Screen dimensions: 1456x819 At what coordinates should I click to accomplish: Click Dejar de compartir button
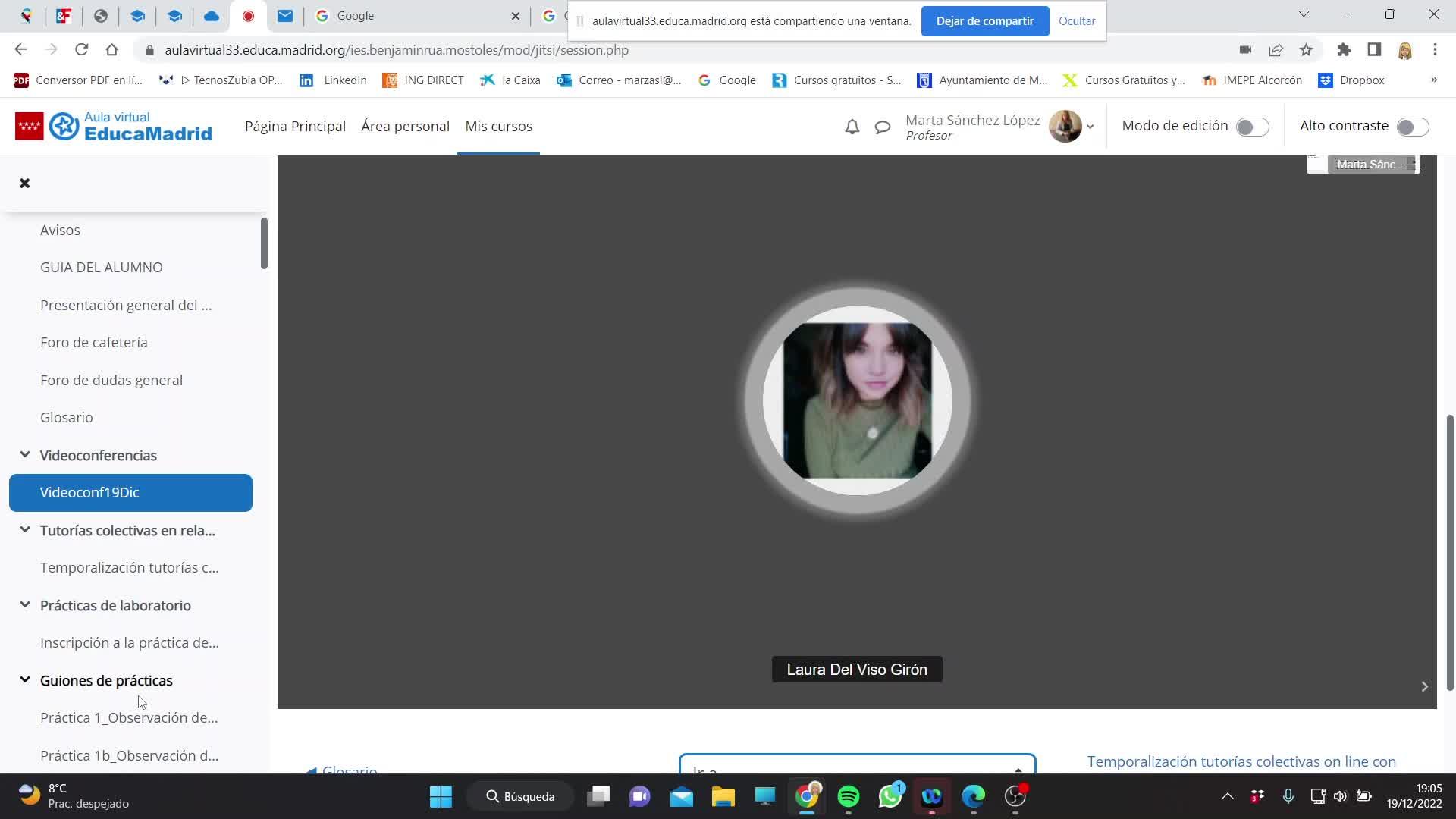point(984,21)
